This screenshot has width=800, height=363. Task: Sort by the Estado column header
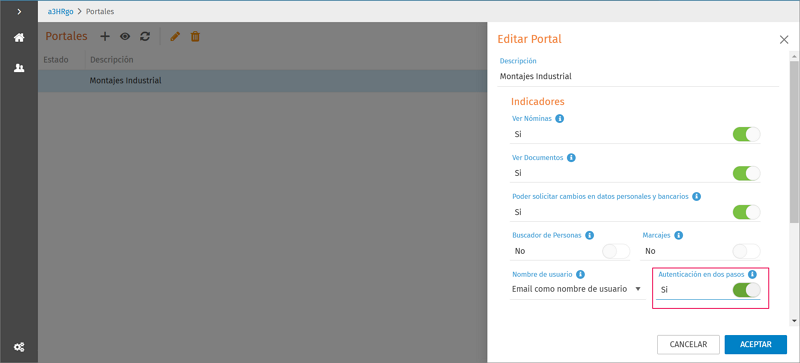56,60
